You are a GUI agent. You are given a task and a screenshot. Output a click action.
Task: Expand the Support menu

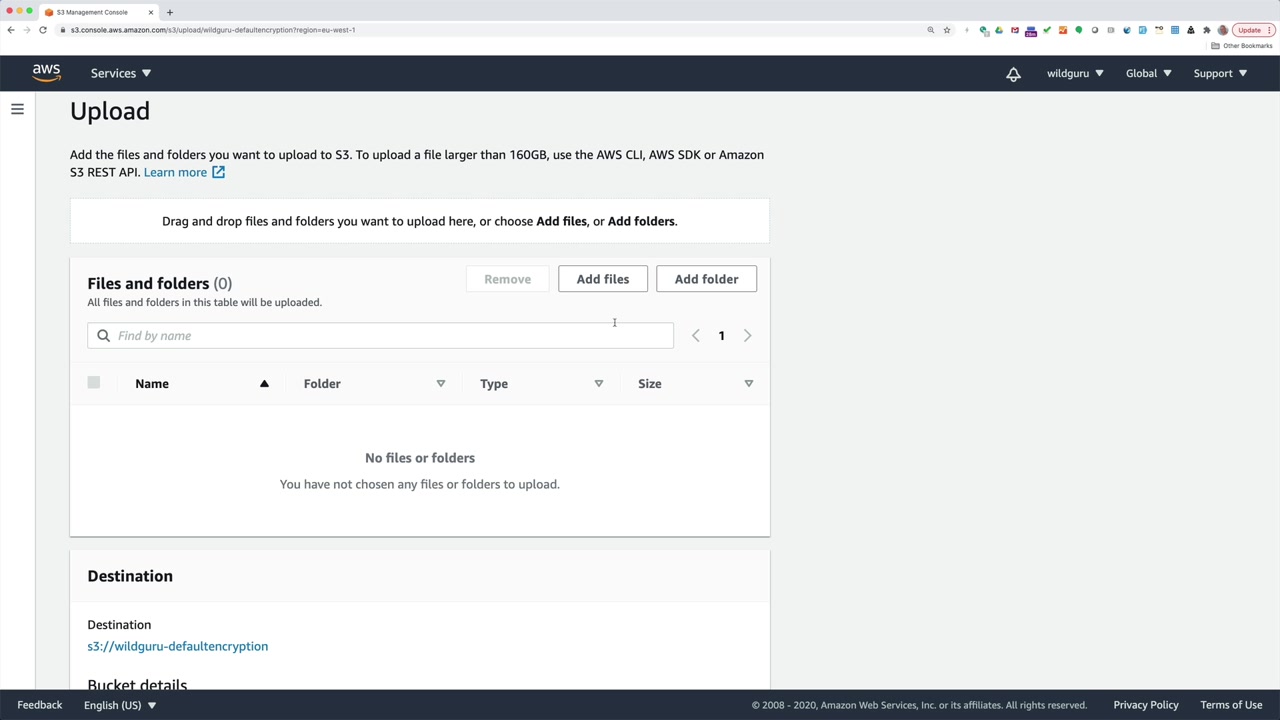(x=1220, y=73)
